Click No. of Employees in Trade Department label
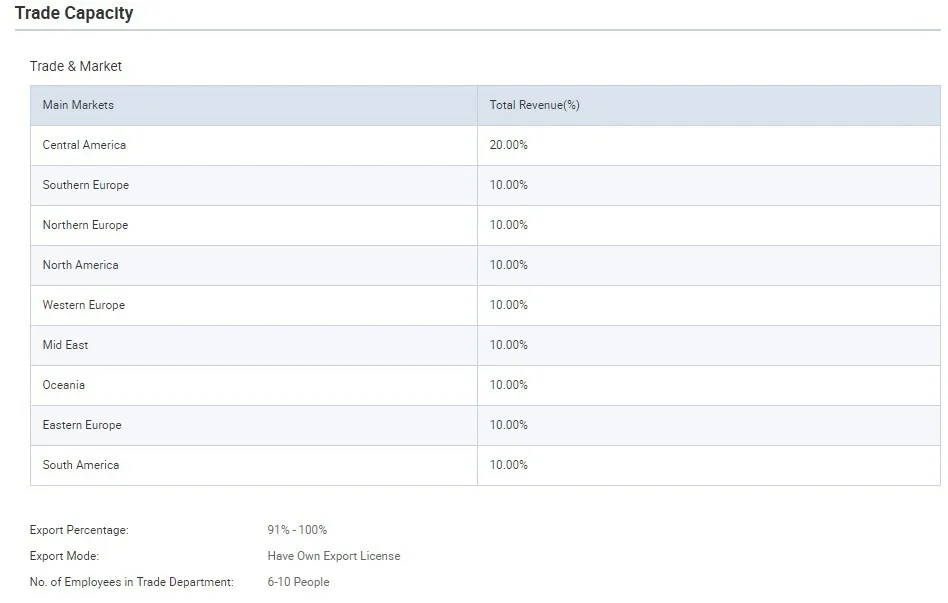This screenshot has height=603, width=948. [132, 582]
